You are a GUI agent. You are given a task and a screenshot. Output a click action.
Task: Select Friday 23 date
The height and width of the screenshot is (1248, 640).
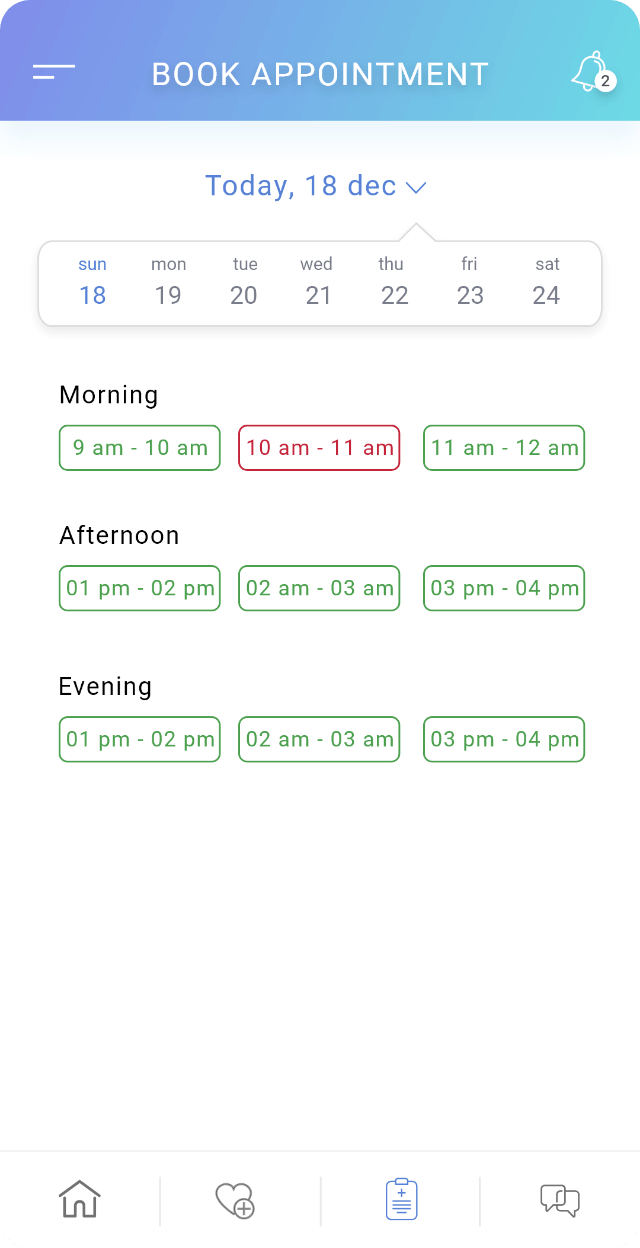click(469, 282)
